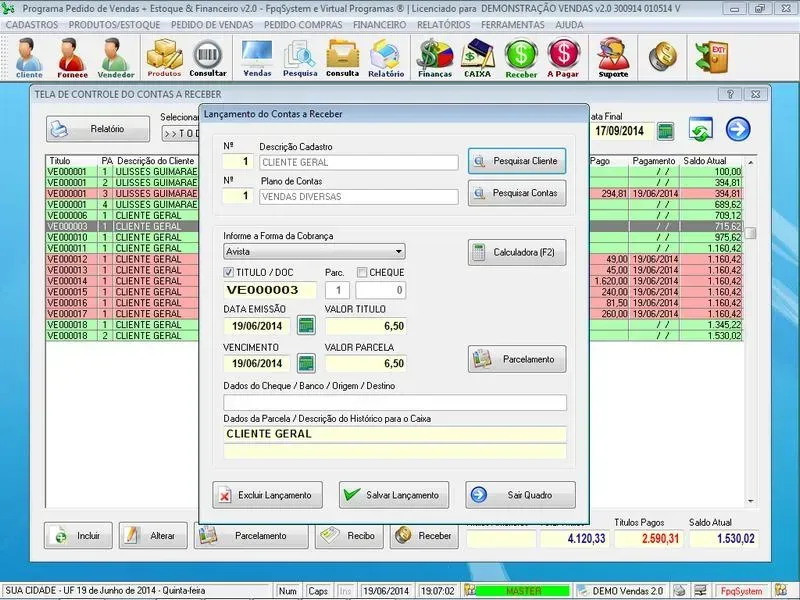
Task: Open the RELATÓRIOS menu
Action: (x=443, y=23)
